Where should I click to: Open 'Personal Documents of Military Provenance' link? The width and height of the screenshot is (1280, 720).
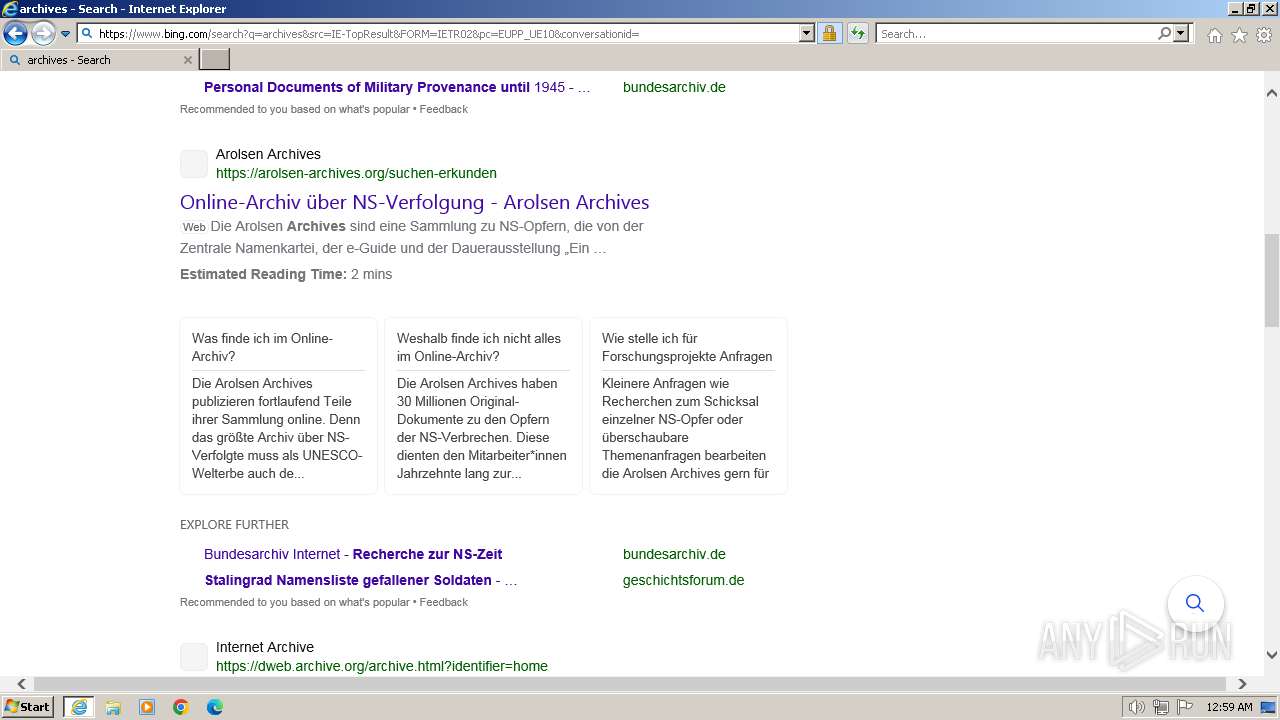click(397, 87)
